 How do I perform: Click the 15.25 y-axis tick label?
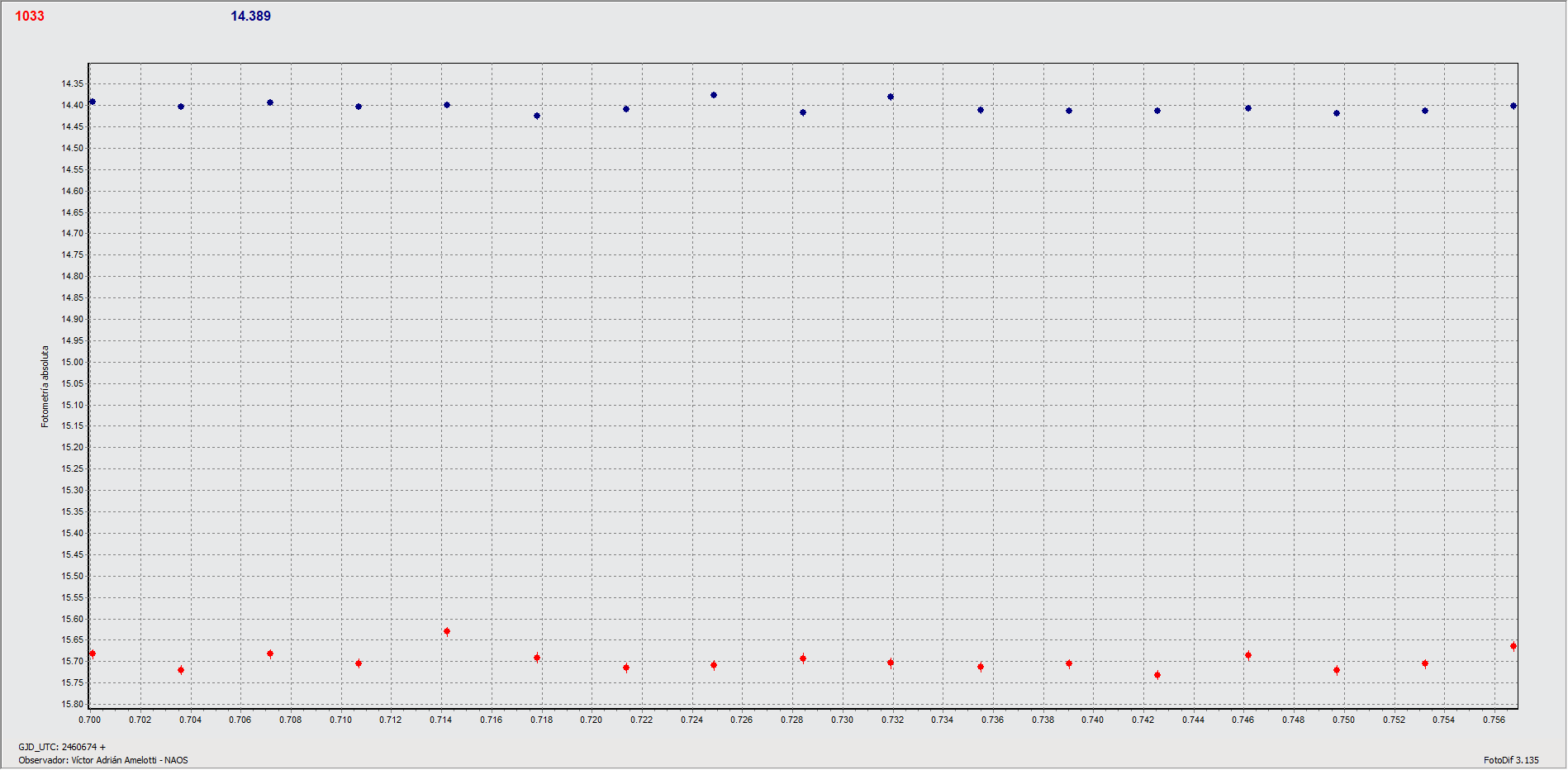pos(72,468)
